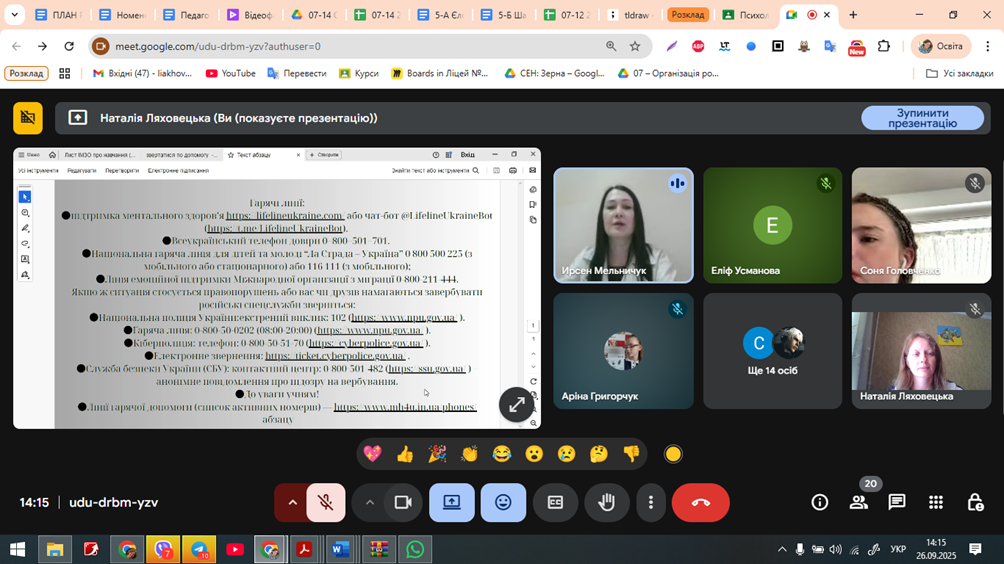This screenshot has width=1004, height=564.
Task: Click the share screen icon
Action: [x=452, y=503]
